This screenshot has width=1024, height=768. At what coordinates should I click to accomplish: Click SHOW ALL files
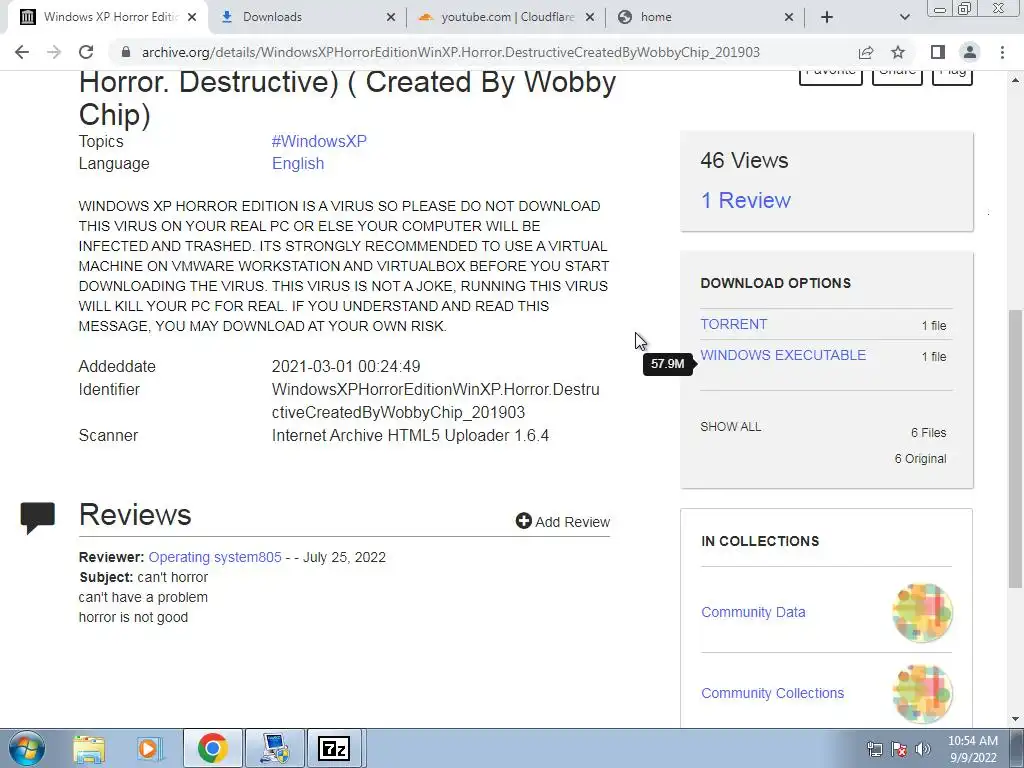pyautogui.click(x=730, y=426)
